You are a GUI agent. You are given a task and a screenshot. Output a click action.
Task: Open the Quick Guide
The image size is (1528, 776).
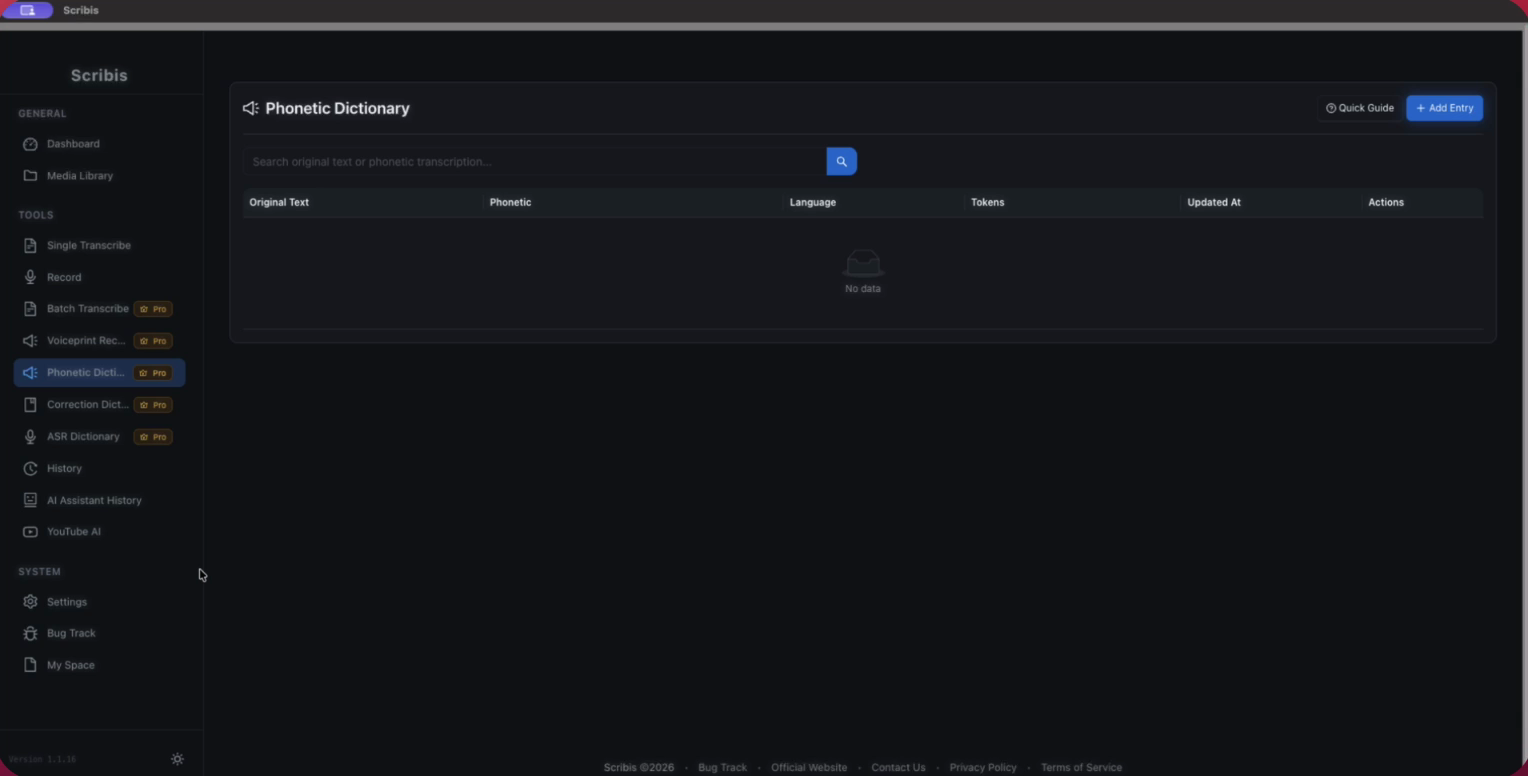(x=1360, y=108)
